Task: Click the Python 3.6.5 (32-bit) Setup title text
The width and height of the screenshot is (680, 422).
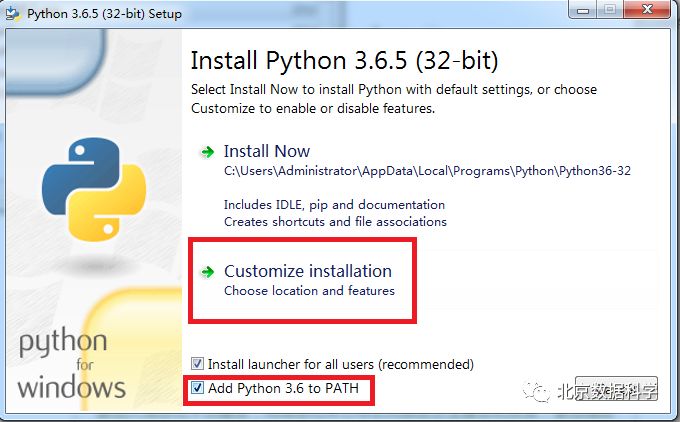Action: (x=104, y=14)
